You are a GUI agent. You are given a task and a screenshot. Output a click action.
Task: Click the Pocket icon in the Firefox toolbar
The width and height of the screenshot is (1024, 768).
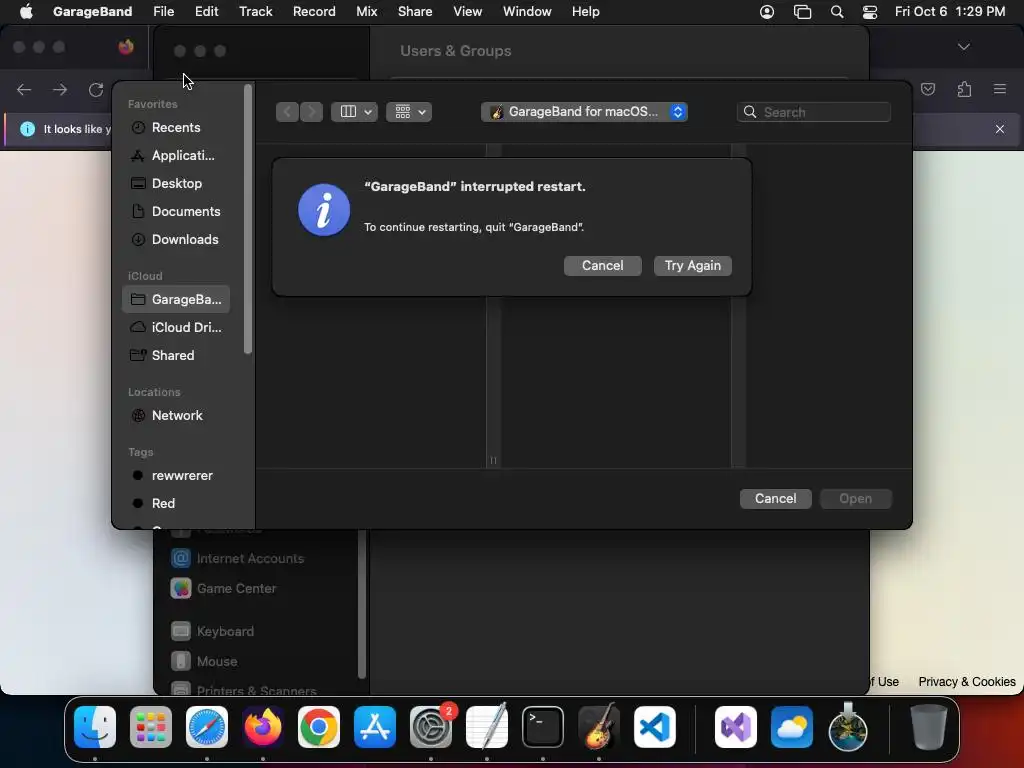click(928, 89)
